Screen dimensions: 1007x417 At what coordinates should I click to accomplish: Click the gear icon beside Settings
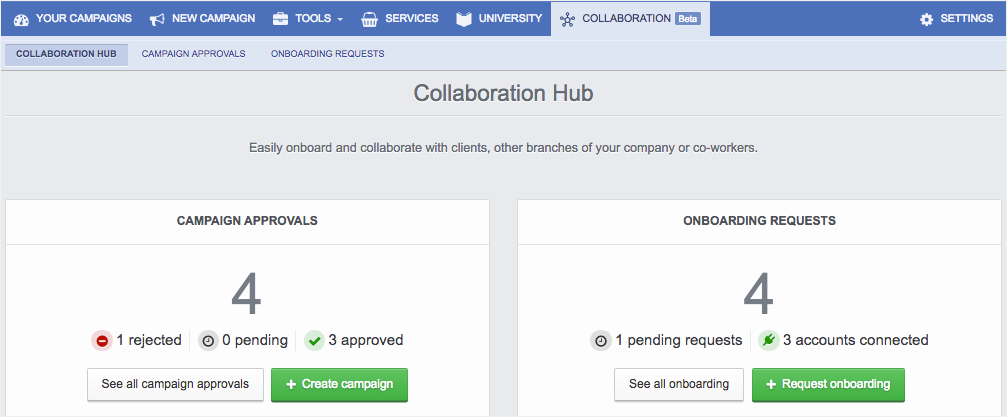[926, 19]
